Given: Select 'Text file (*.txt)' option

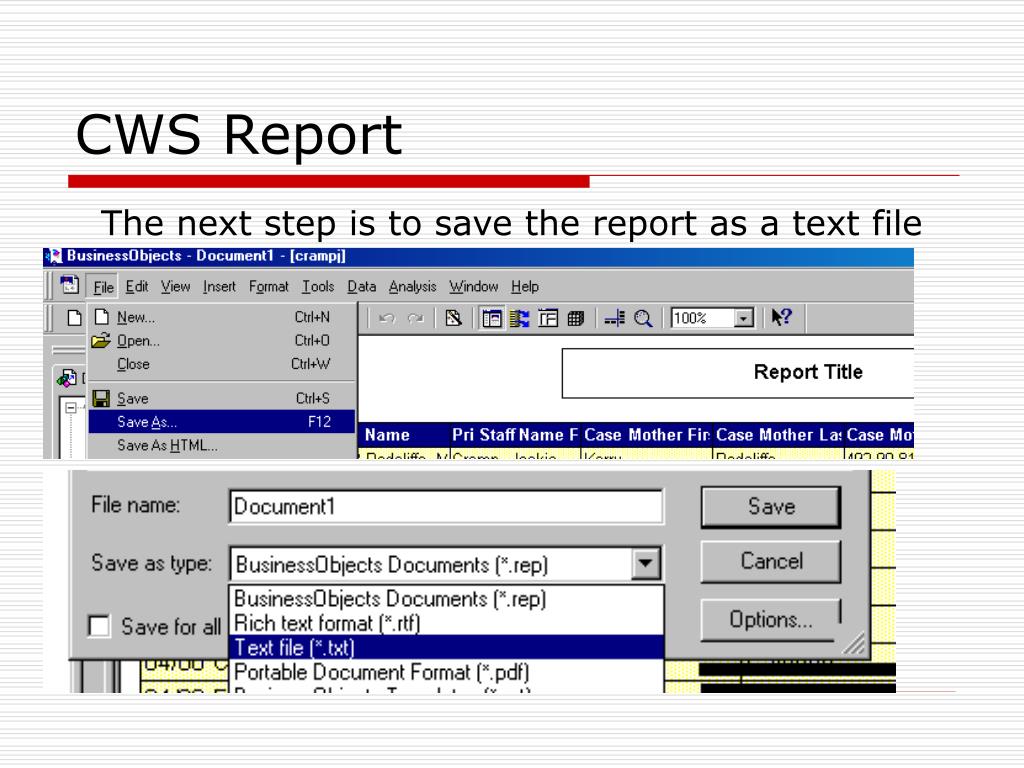Looking at the screenshot, I should [447, 647].
